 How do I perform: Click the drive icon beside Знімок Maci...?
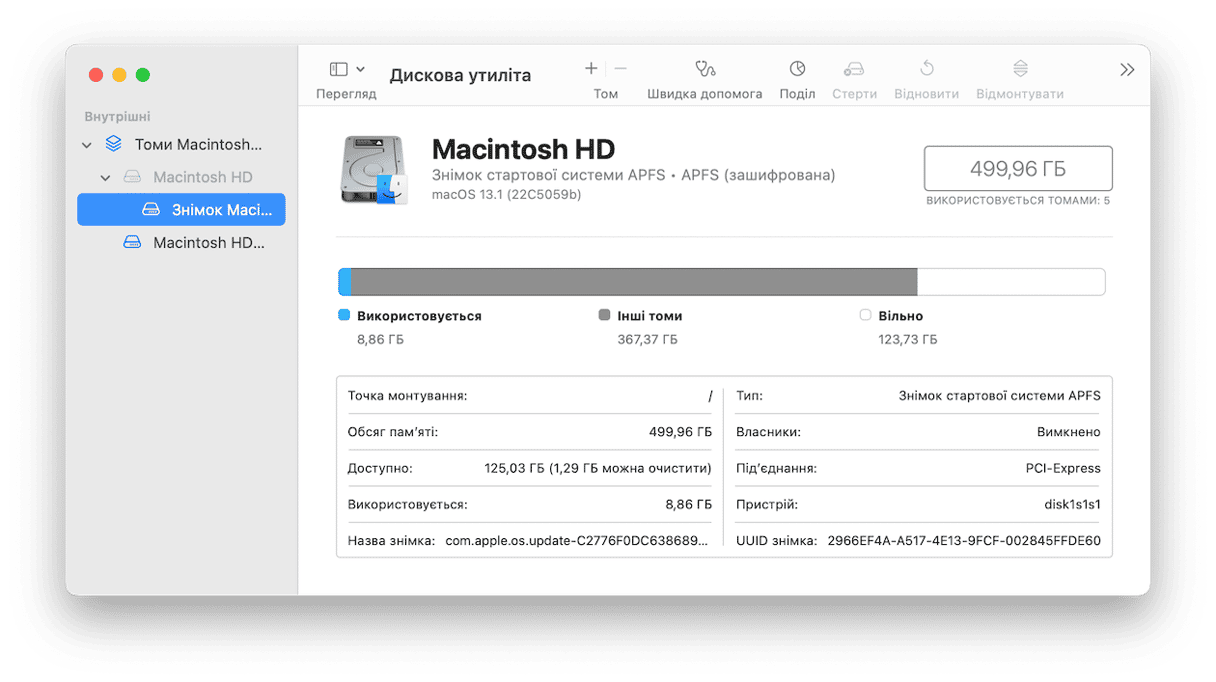[151, 210]
